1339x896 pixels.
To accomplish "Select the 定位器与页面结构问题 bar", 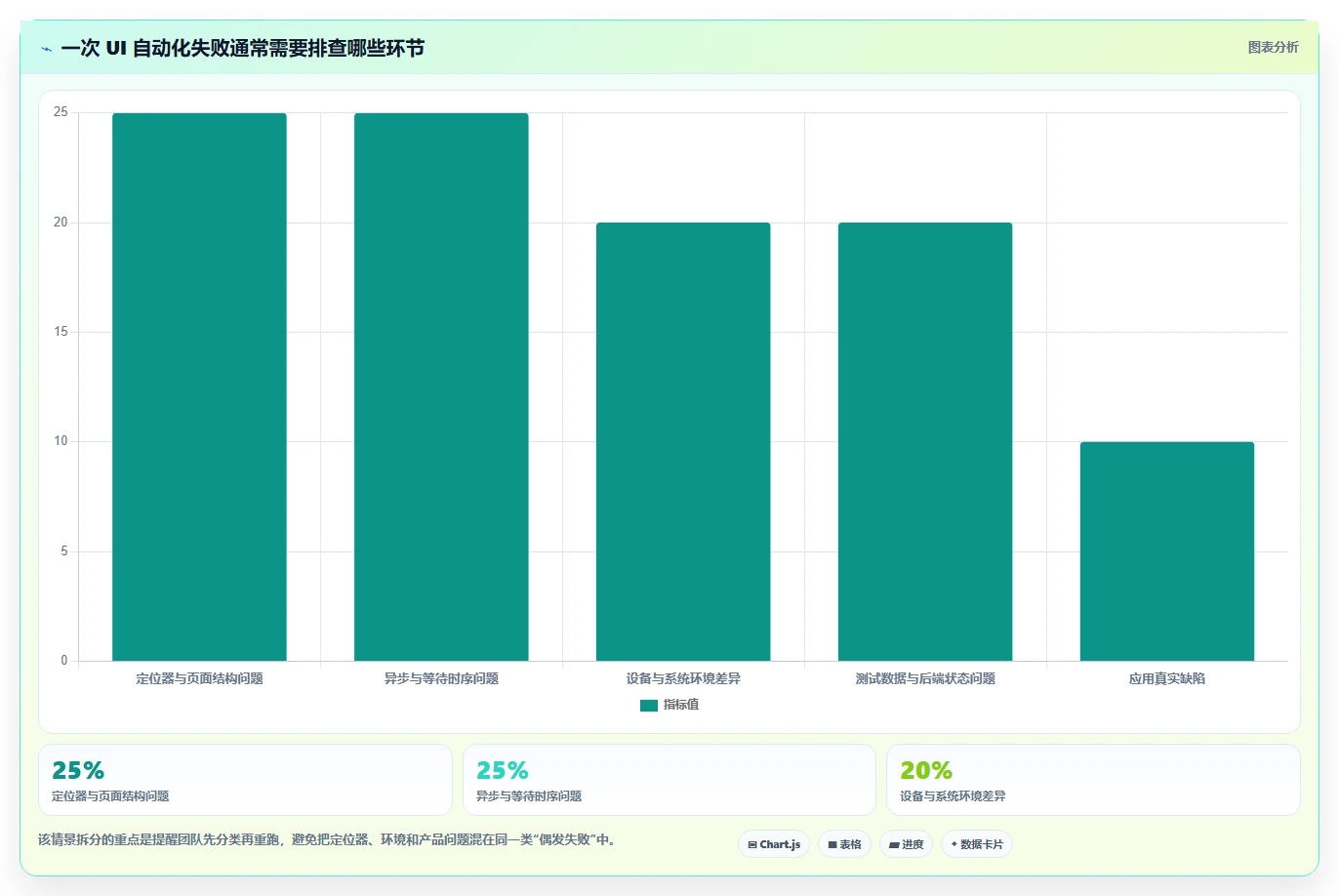I will tap(199, 387).
